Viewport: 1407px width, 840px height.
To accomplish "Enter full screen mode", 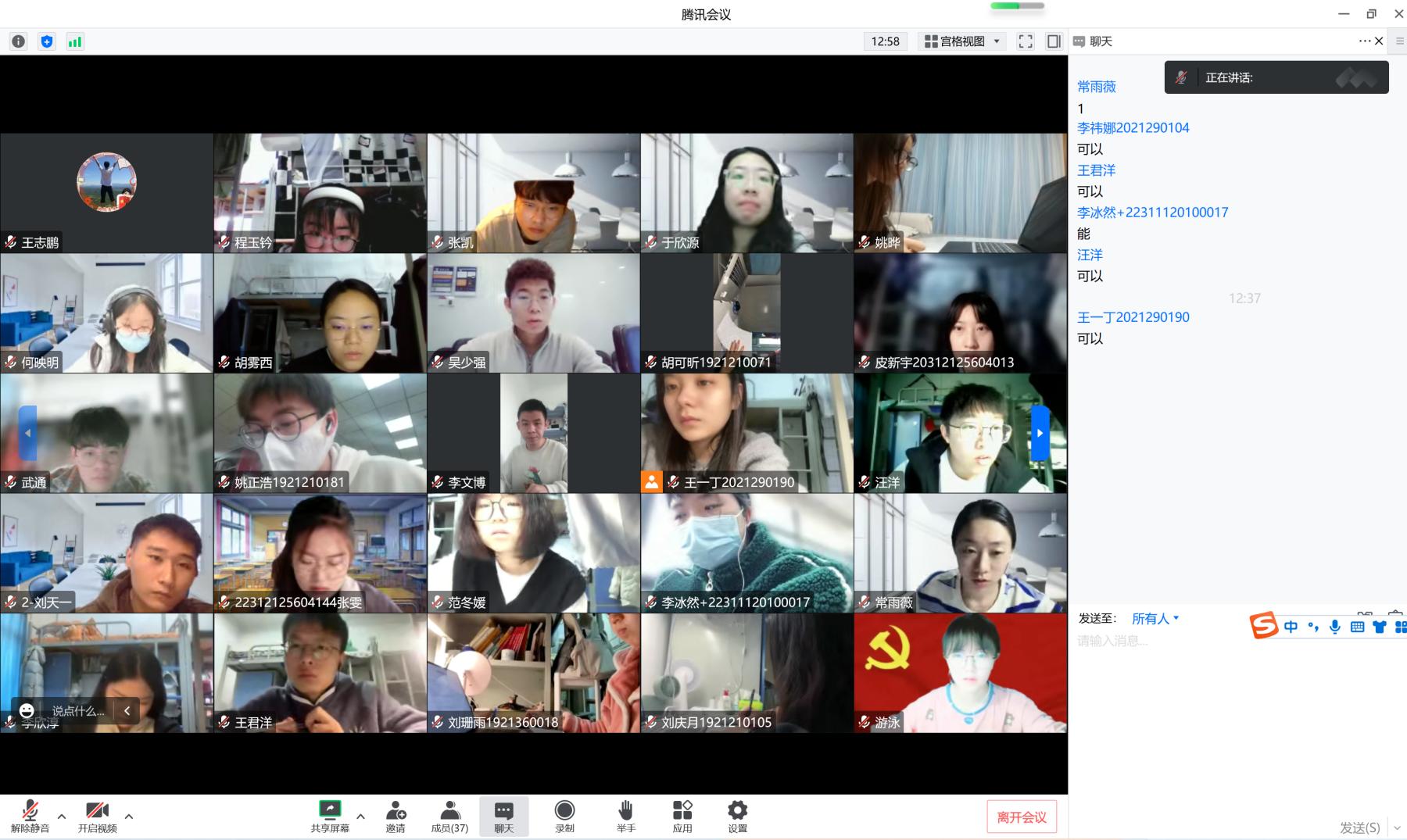I will (x=1026, y=41).
